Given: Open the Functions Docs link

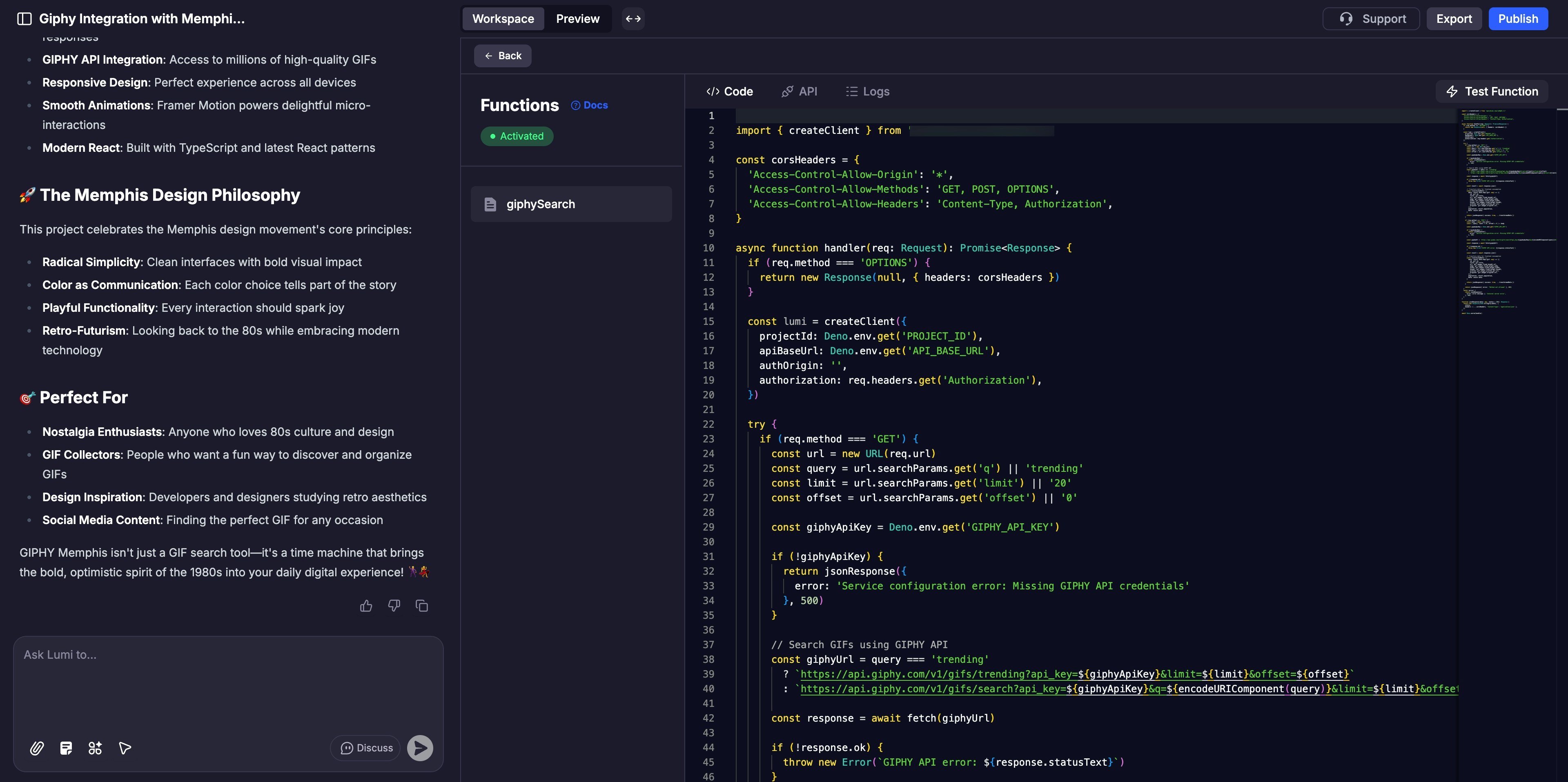Looking at the screenshot, I should pyautogui.click(x=589, y=105).
